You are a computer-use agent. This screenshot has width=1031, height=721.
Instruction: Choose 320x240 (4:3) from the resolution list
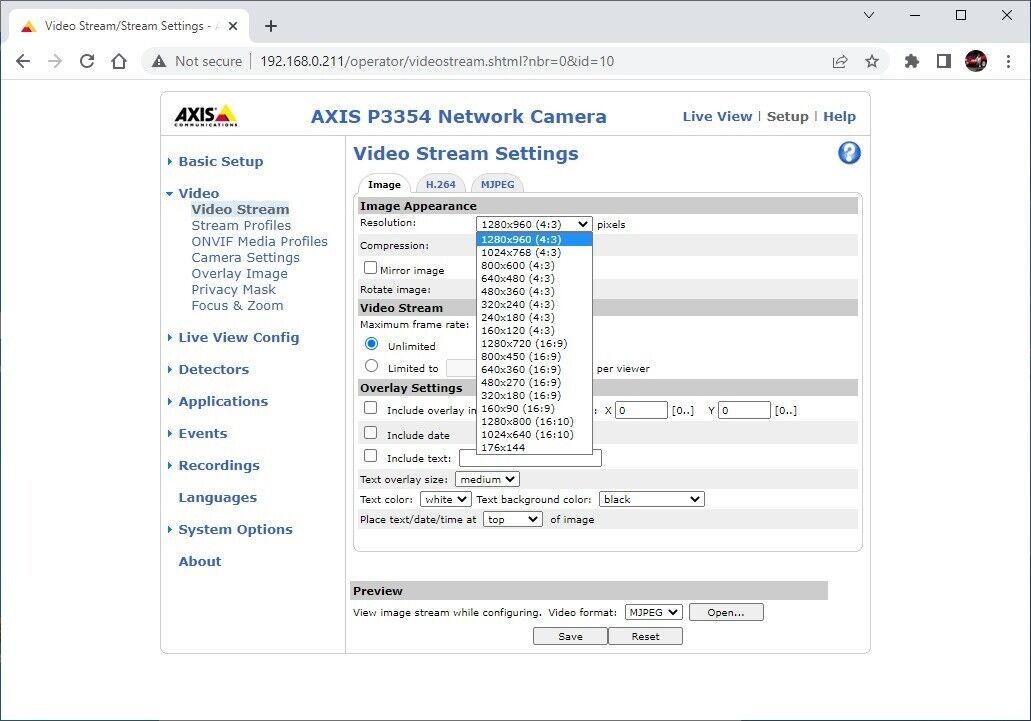click(x=534, y=304)
